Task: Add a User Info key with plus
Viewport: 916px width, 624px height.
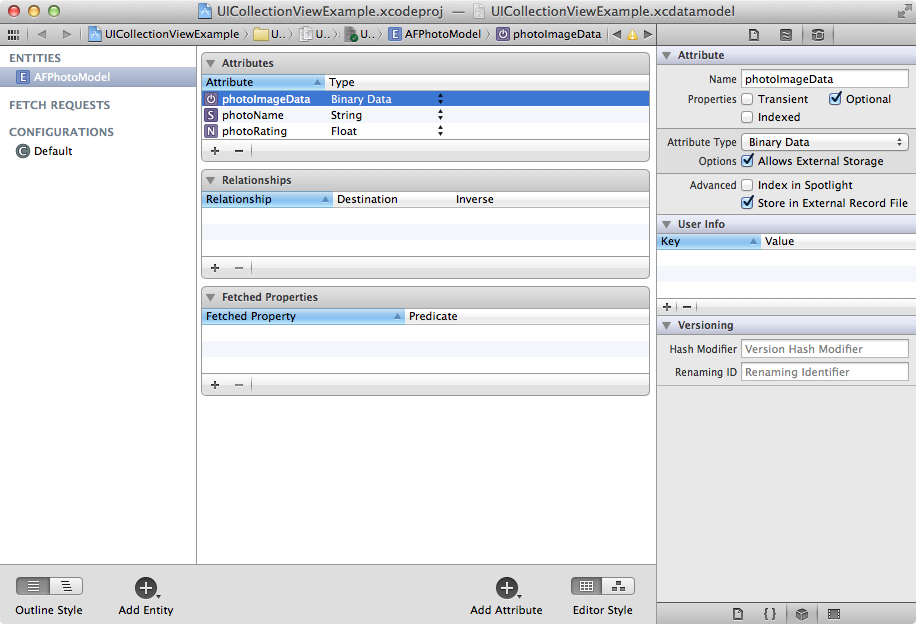Action: click(x=667, y=307)
